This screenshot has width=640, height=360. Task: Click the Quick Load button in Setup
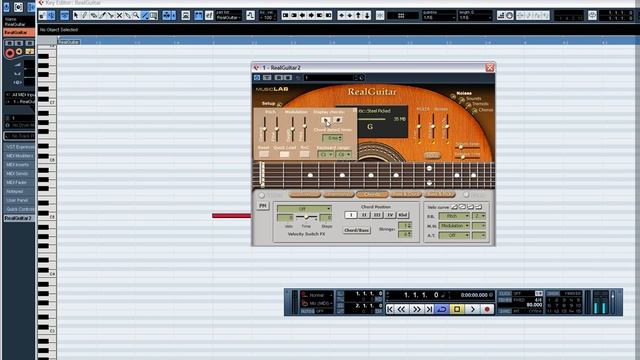click(284, 154)
